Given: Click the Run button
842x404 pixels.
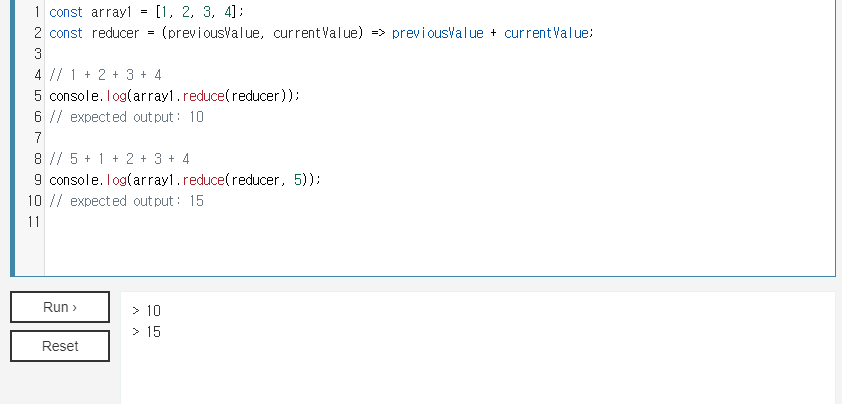Looking at the screenshot, I should 60,307.
